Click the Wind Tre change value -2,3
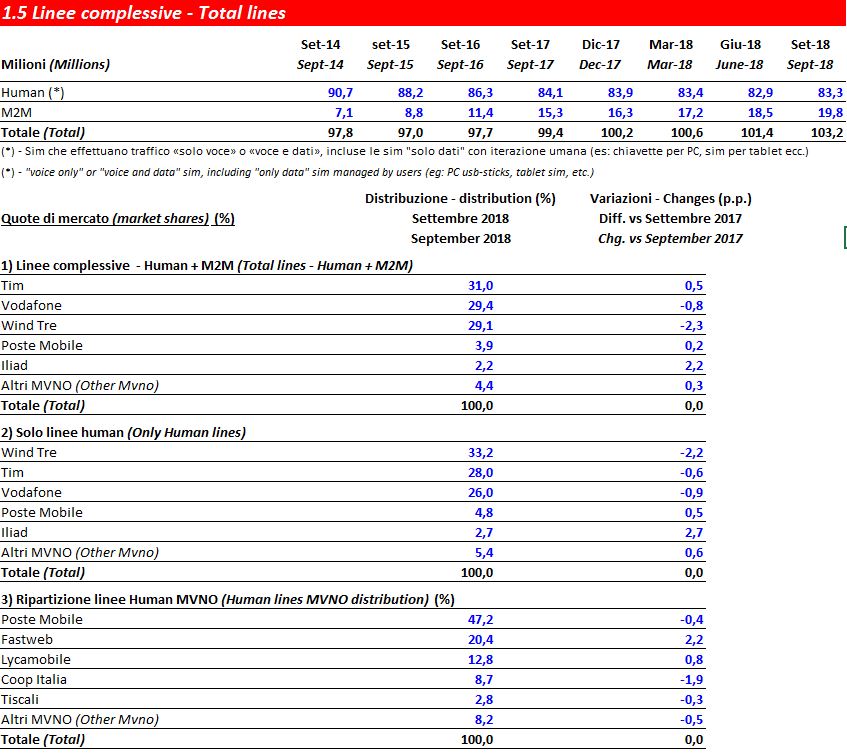 coord(689,326)
